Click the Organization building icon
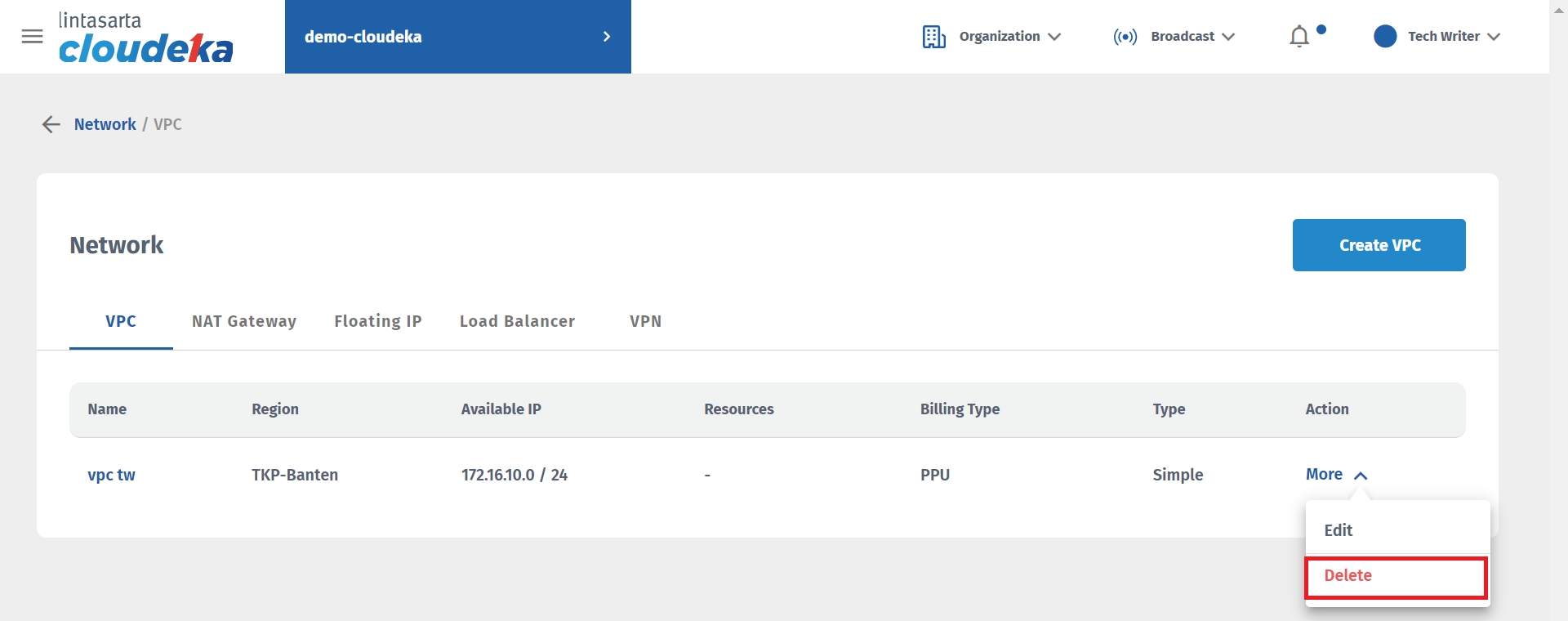Viewport: 1568px width, 621px height. click(933, 37)
